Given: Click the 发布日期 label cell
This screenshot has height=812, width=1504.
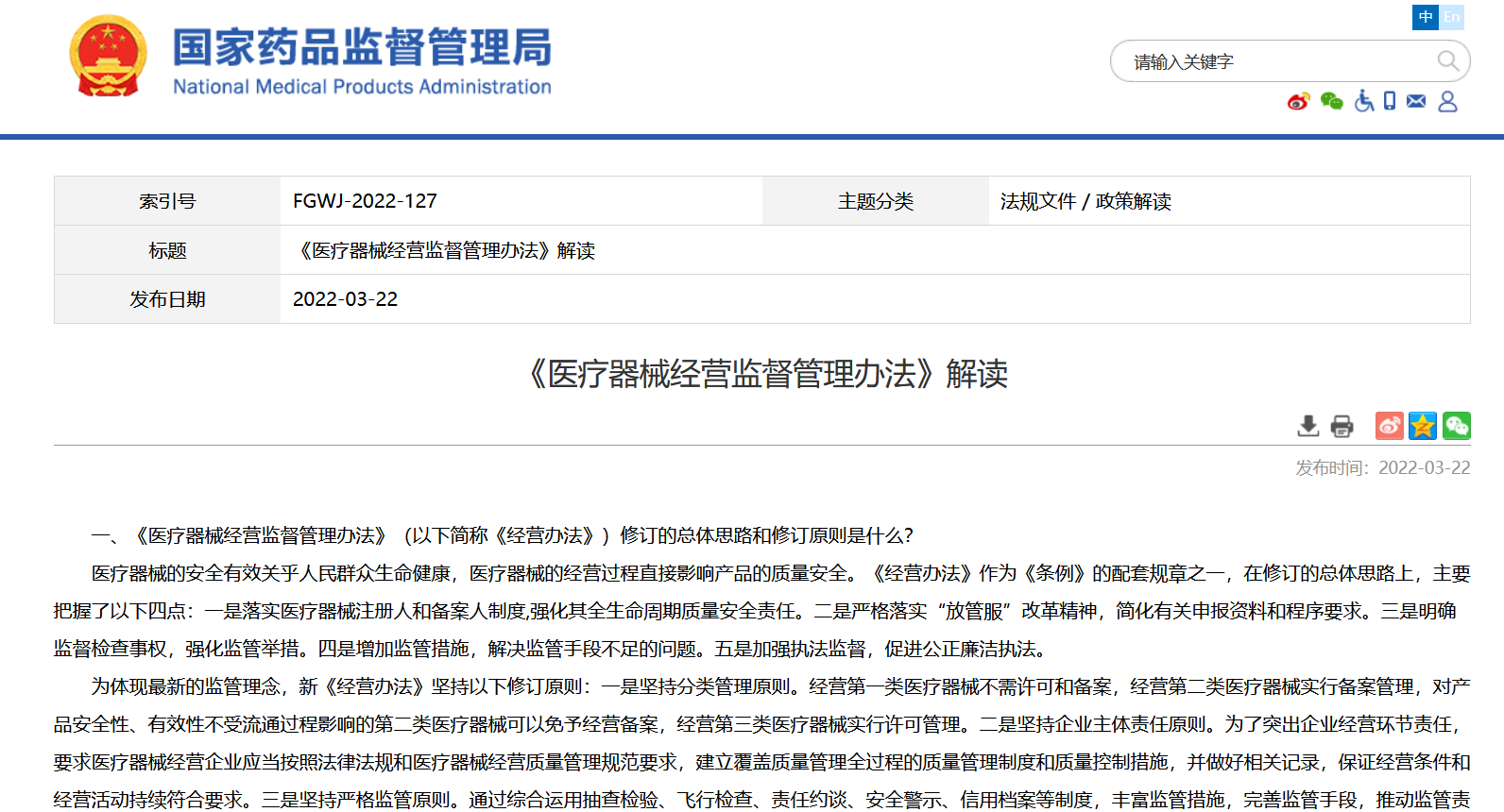Looking at the screenshot, I should pos(167,299).
